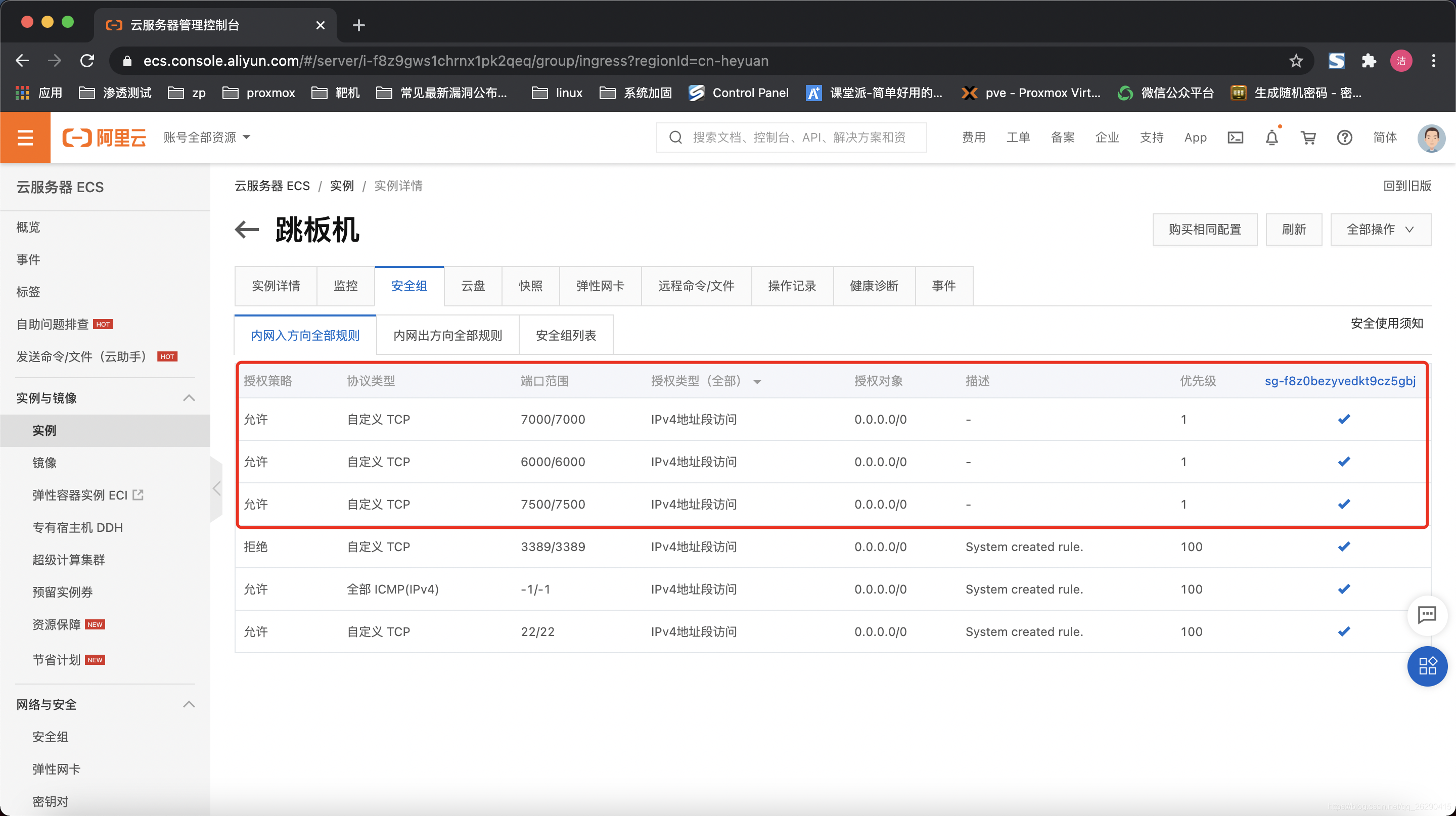Open the Cloud Shell terminal icon

point(1236,138)
